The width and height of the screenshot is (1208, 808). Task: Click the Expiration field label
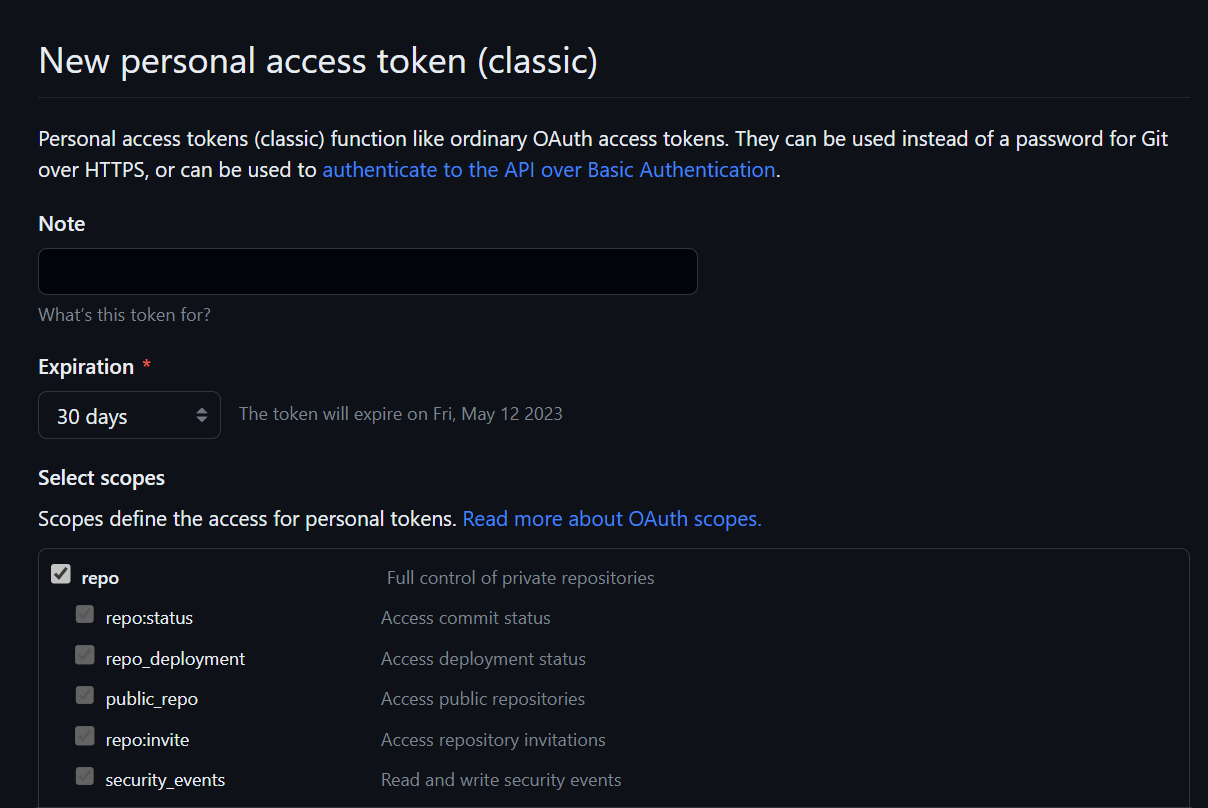coord(86,367)
